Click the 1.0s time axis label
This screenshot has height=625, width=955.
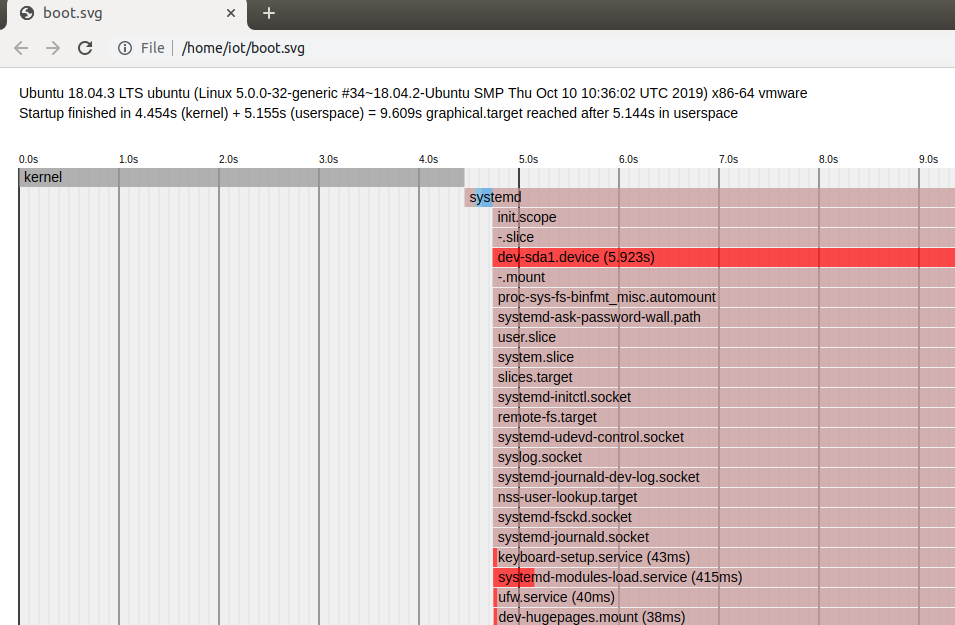click(129, 160)
